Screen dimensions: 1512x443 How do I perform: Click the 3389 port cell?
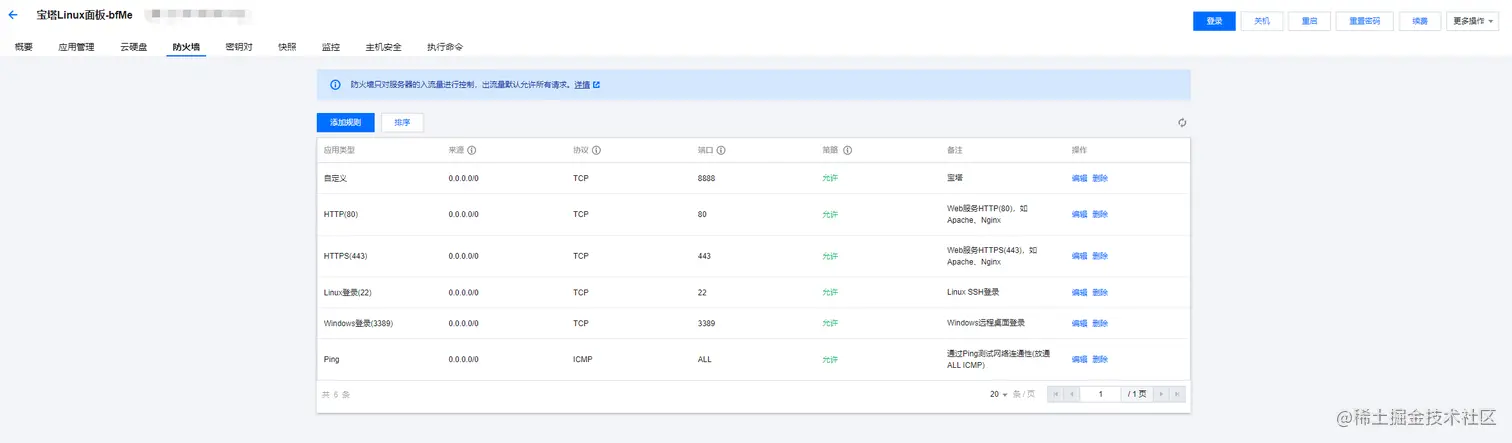[707, 323]
